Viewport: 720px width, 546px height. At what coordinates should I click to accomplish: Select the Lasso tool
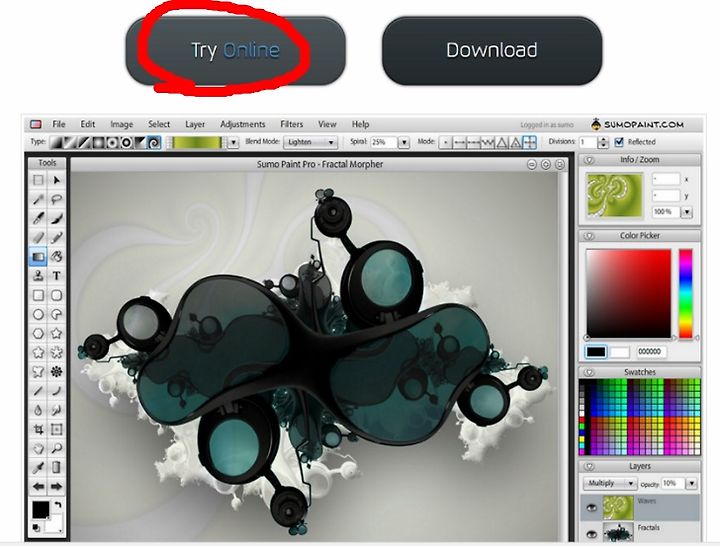tap(56, 199)
